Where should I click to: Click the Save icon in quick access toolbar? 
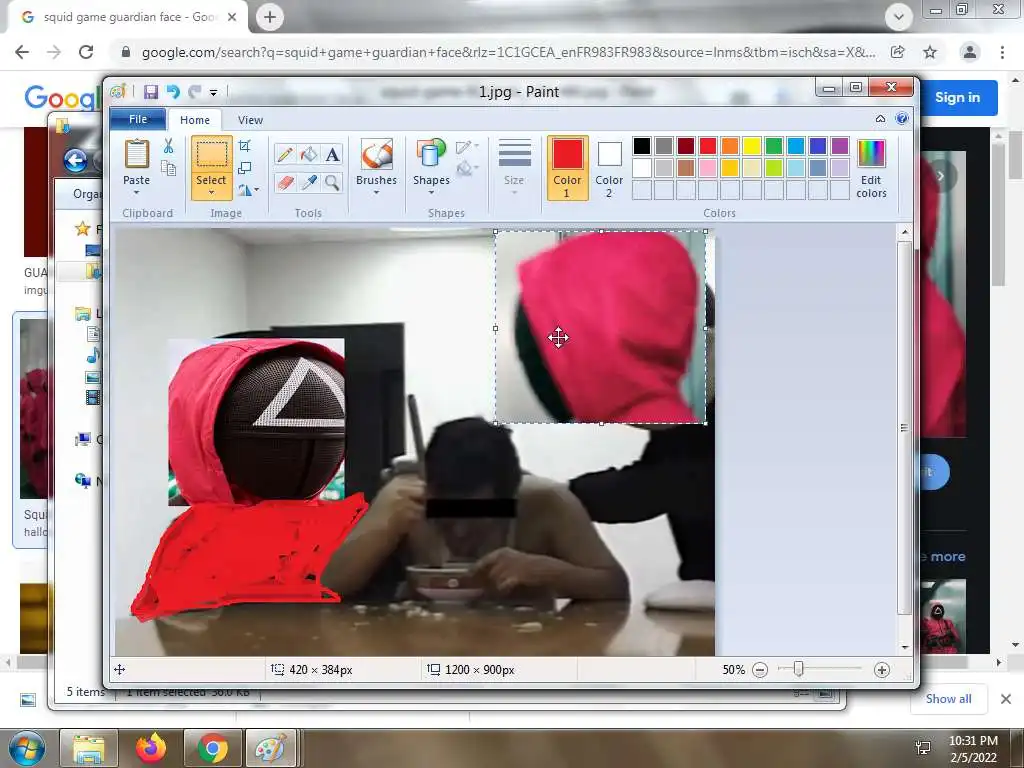pos(151,92)
